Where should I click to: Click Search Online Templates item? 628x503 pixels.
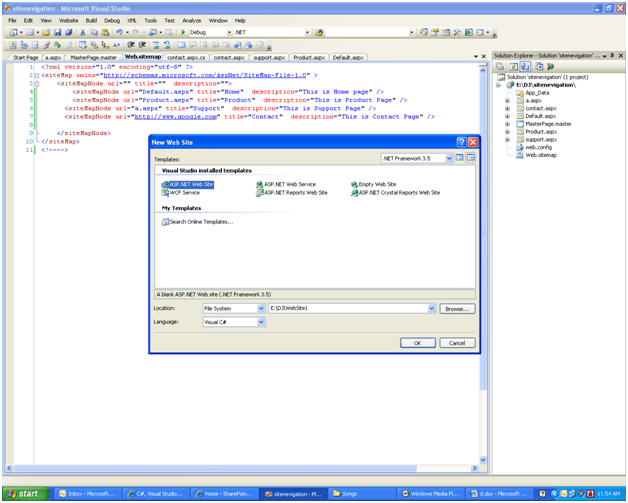[x=200, y=222]
